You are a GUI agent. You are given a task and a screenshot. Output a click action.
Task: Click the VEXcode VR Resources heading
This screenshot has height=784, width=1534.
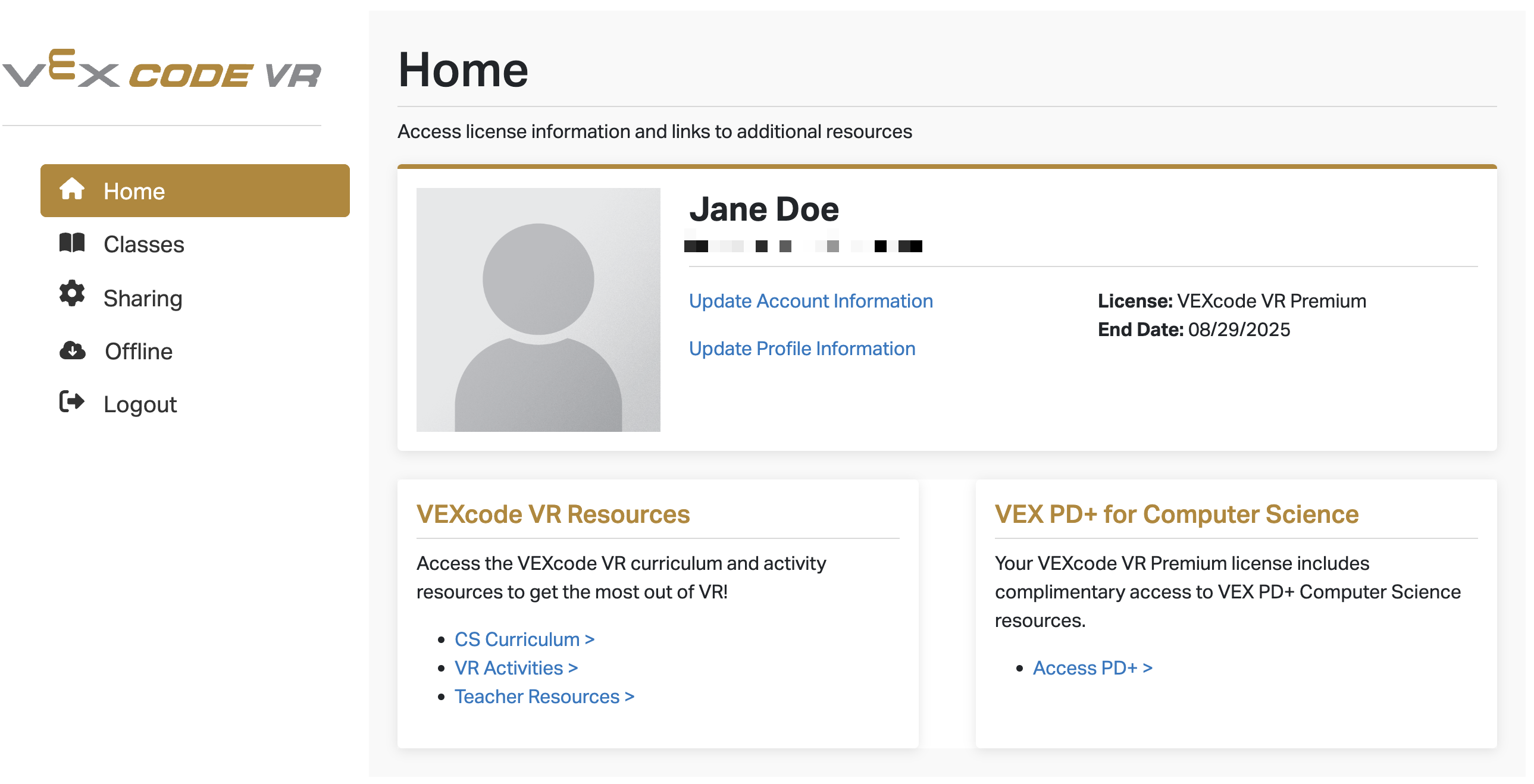(553, 513)
